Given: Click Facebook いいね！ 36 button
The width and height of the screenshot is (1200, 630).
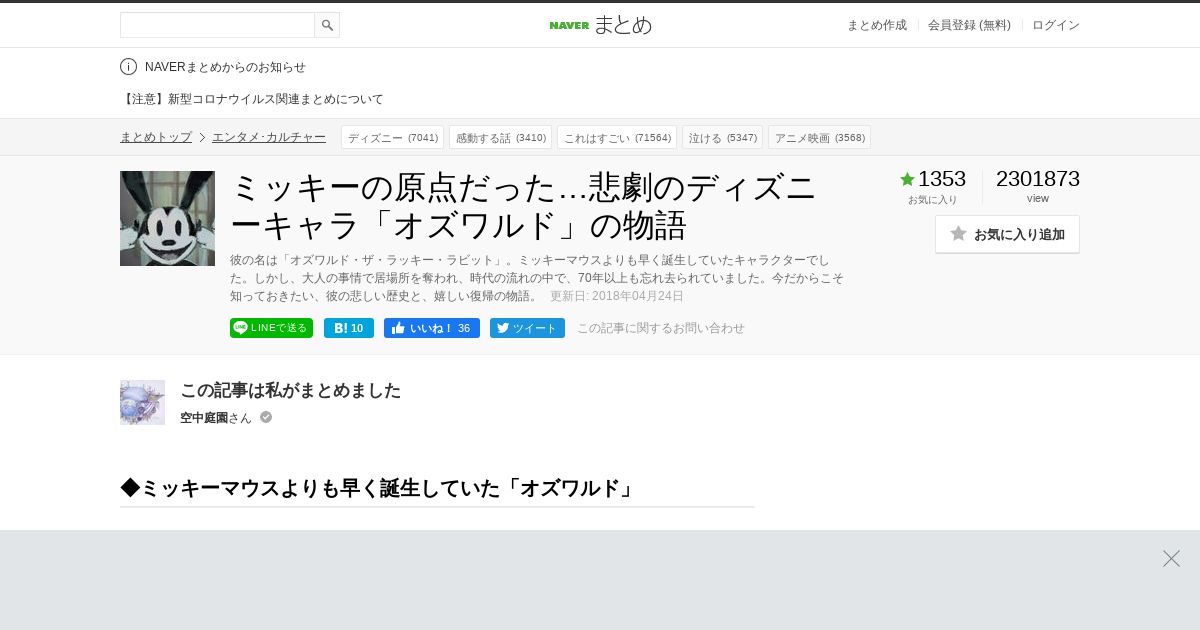Looking at the screenshot, I should (432, 328).
